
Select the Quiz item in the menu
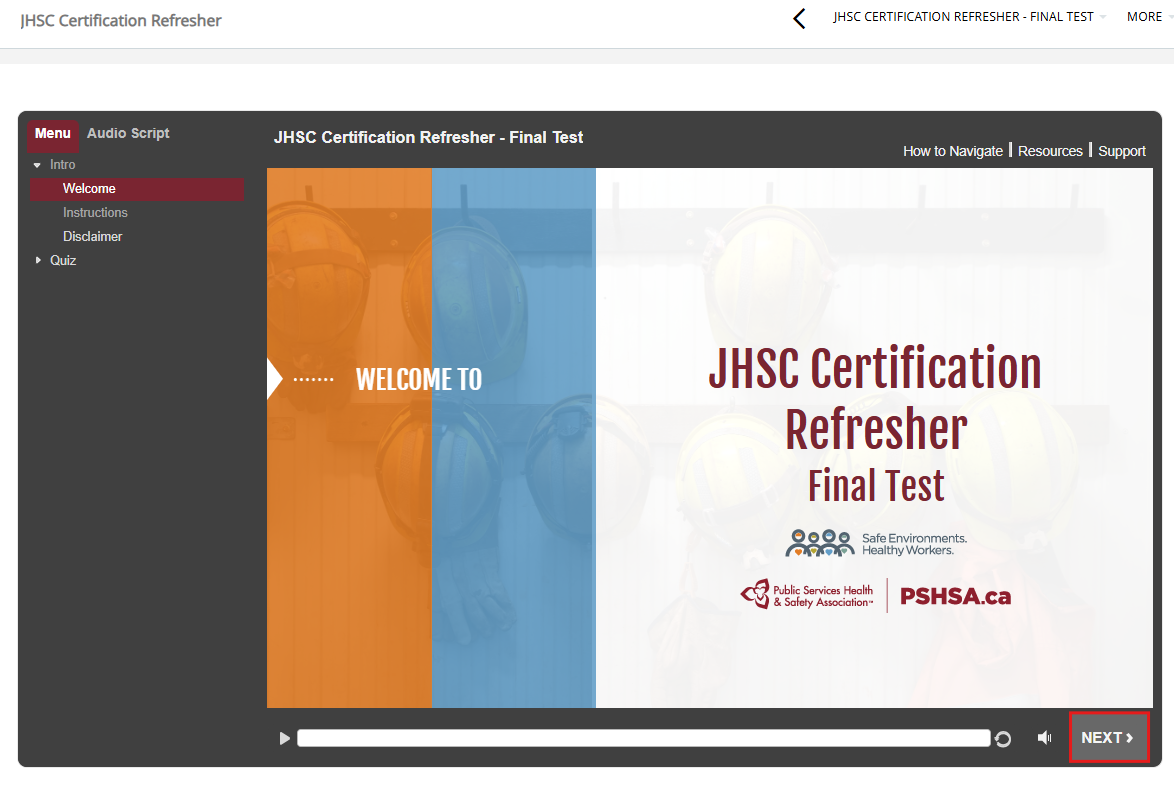63,261
